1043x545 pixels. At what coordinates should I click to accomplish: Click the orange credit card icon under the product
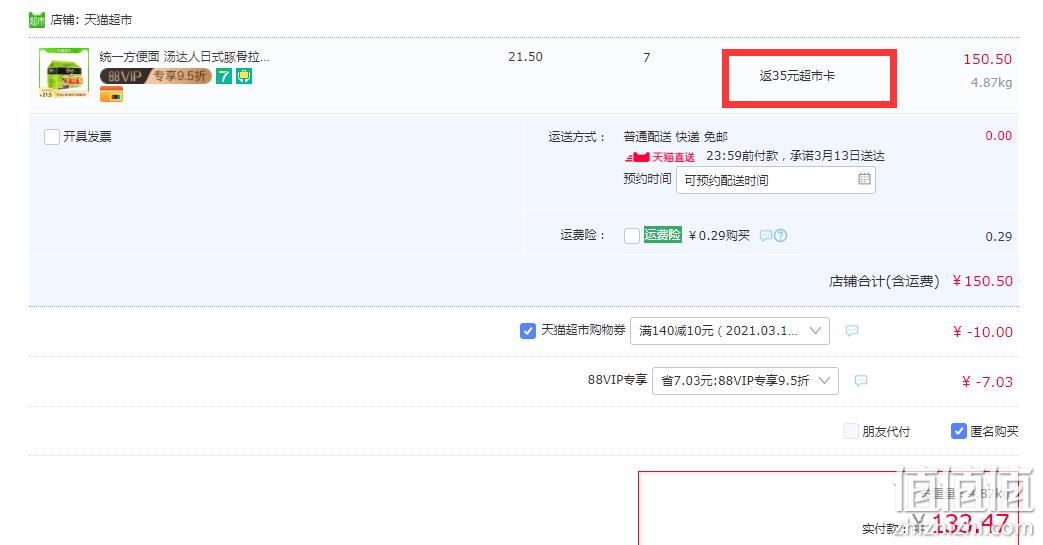tap(112, 95)
